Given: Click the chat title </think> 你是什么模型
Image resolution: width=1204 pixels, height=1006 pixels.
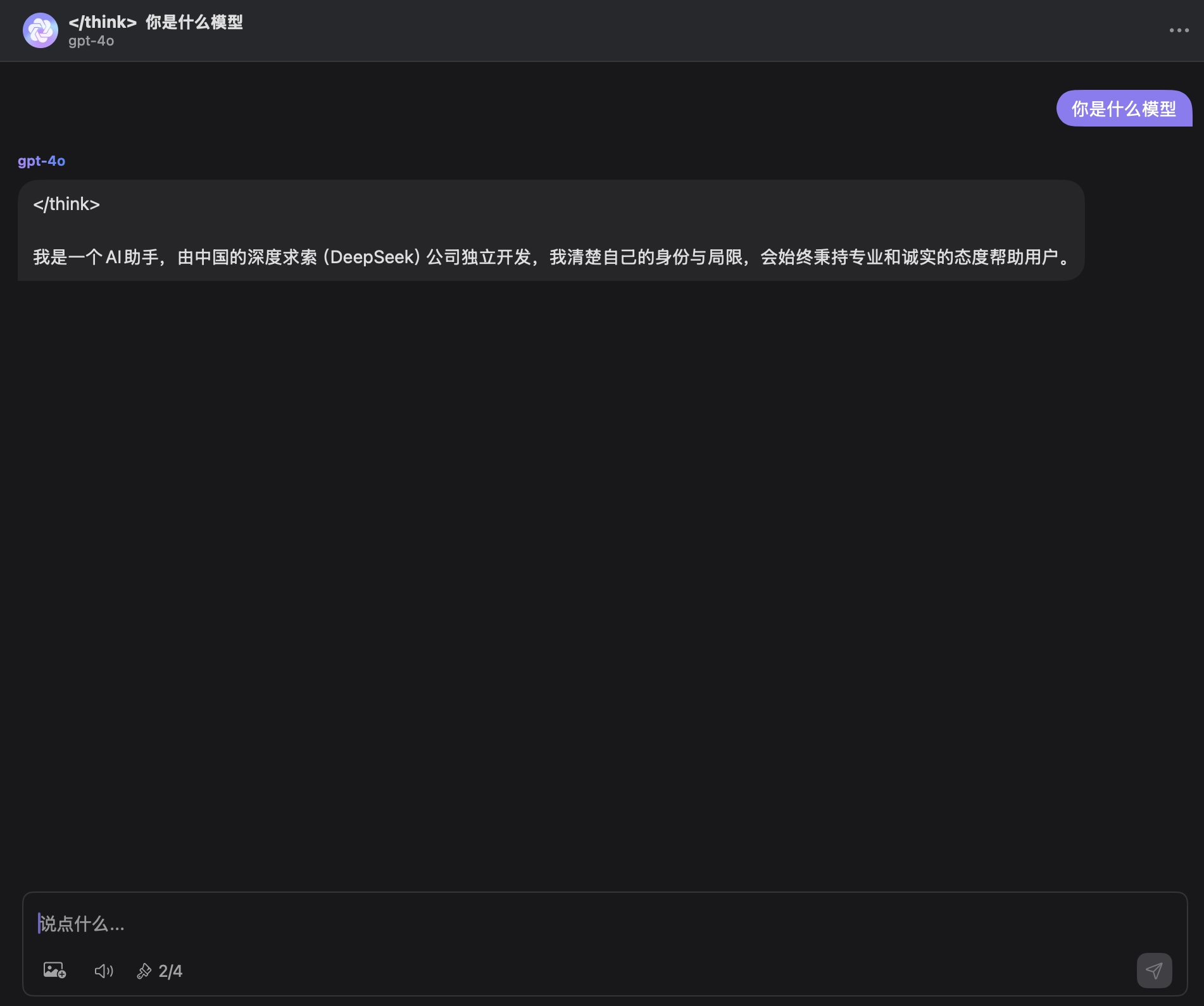Looking at the screenshot, I should [x=156, y=22].
